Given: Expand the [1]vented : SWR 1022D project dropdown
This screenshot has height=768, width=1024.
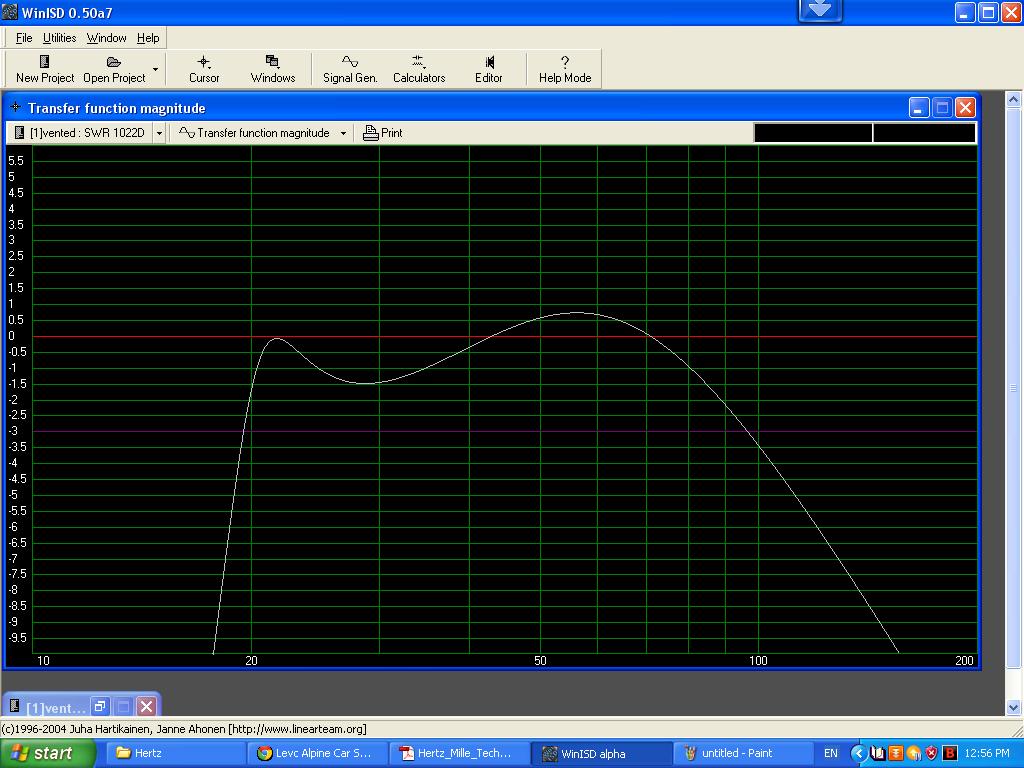Looking at the screenshot, I should [159, 133].
